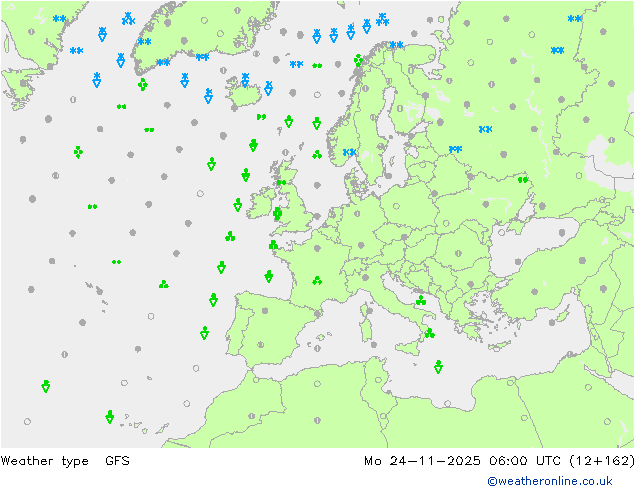Select the green rain symbol over central France
The height and width of the screenshot is (490, 634).
pos(317,280)
